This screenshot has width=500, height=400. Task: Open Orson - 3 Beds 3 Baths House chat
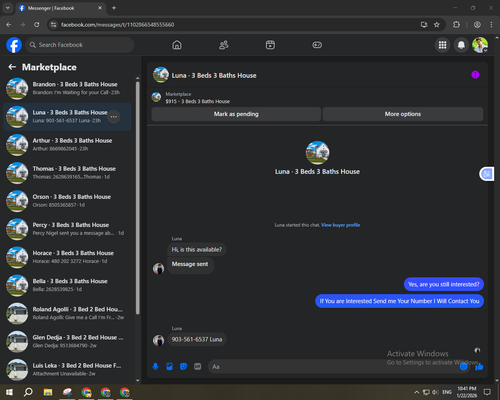68,201
